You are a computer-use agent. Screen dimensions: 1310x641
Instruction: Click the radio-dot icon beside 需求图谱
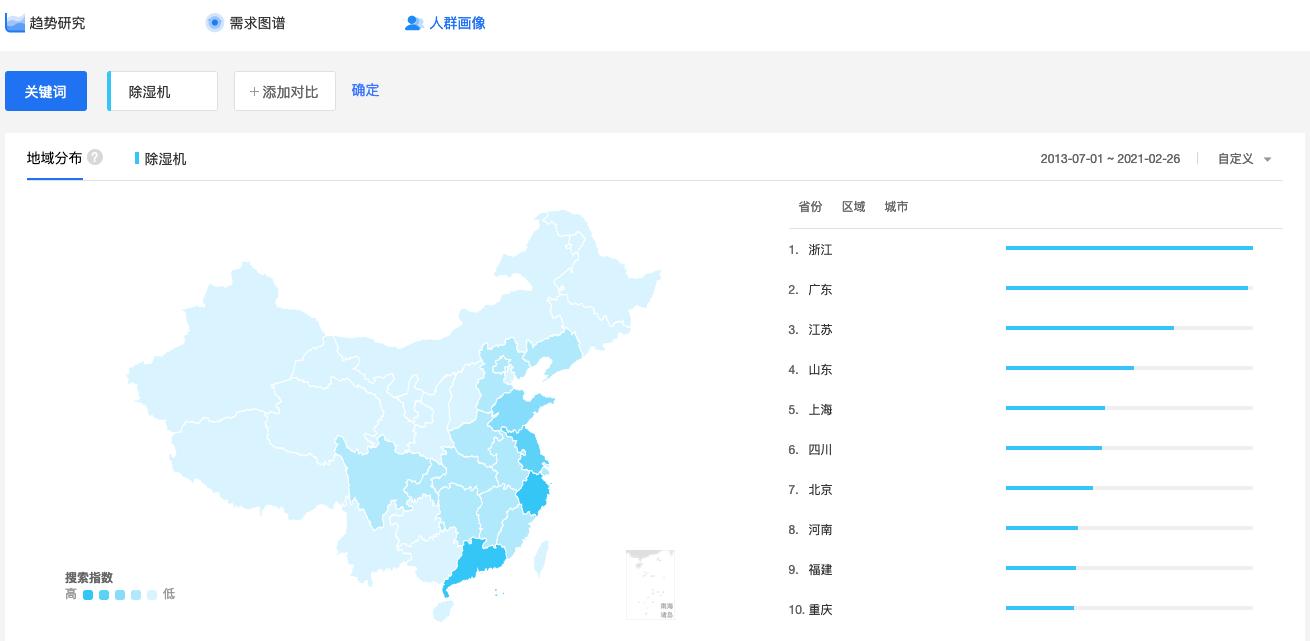click(214, 22)
